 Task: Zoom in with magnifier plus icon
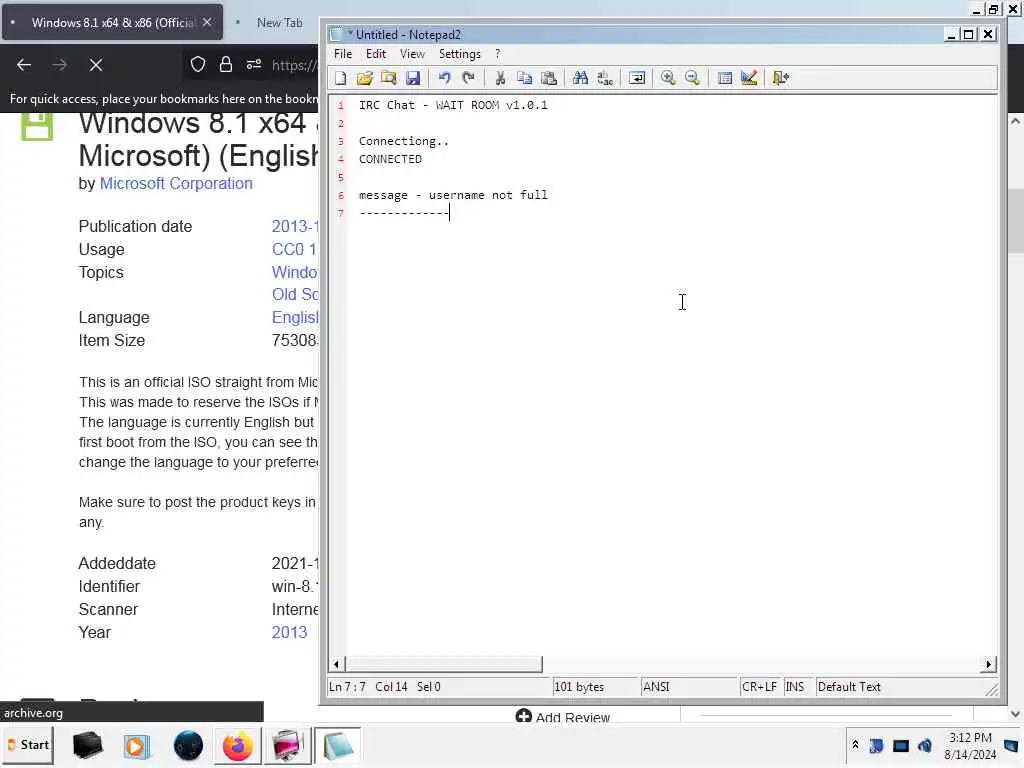point(667,78)
